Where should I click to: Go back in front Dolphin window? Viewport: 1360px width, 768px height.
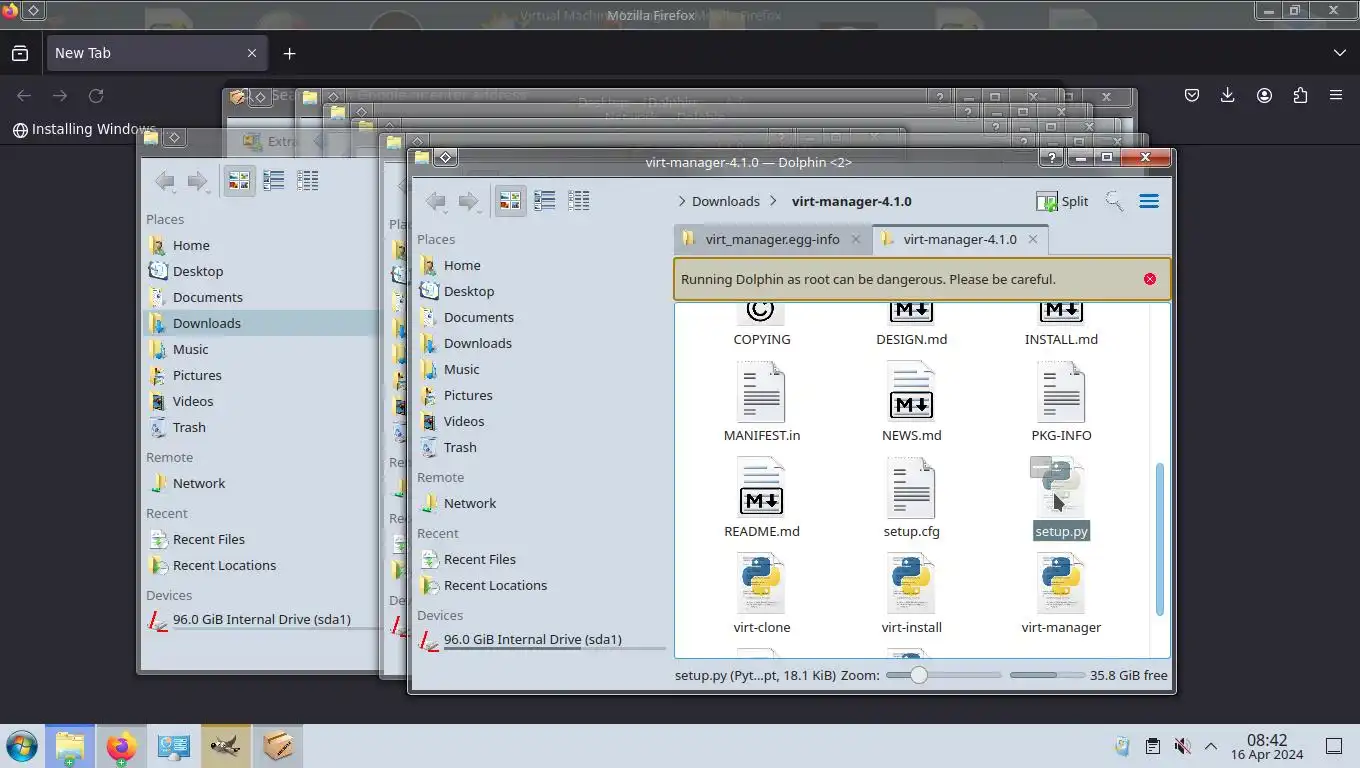click(436, 201)
